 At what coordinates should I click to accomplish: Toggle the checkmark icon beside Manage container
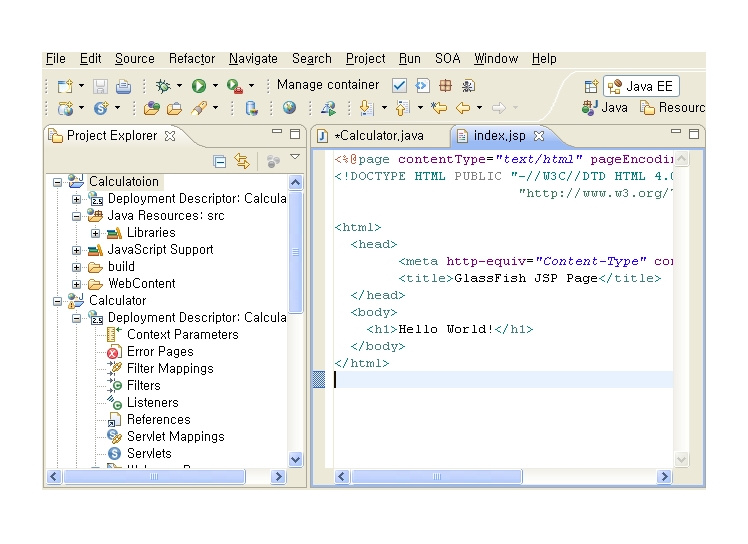pyautogui.click(x=399, y=86)
